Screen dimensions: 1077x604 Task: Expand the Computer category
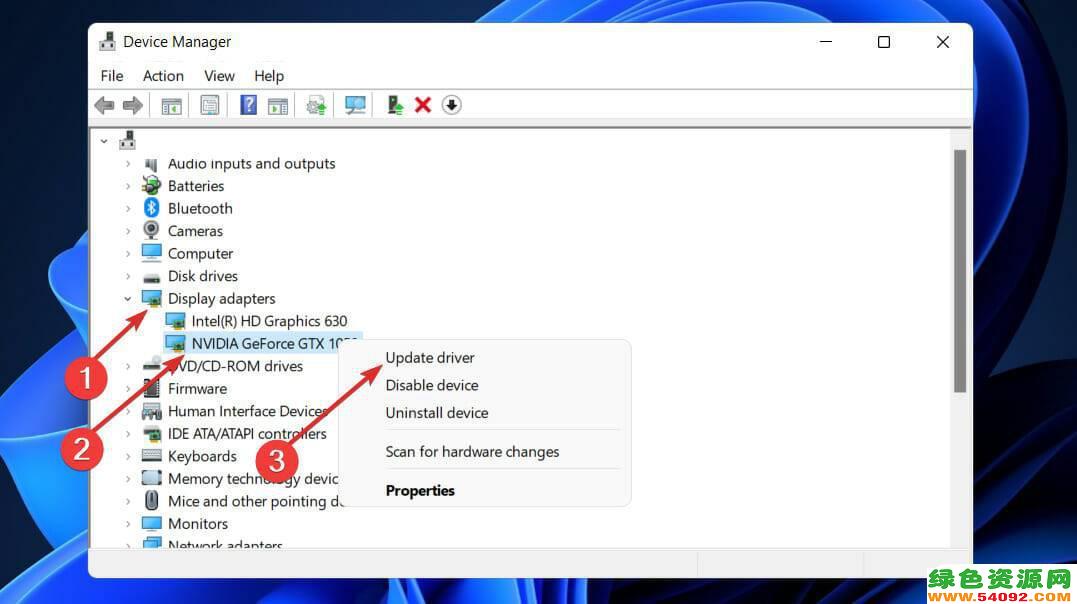click(128, 254)
